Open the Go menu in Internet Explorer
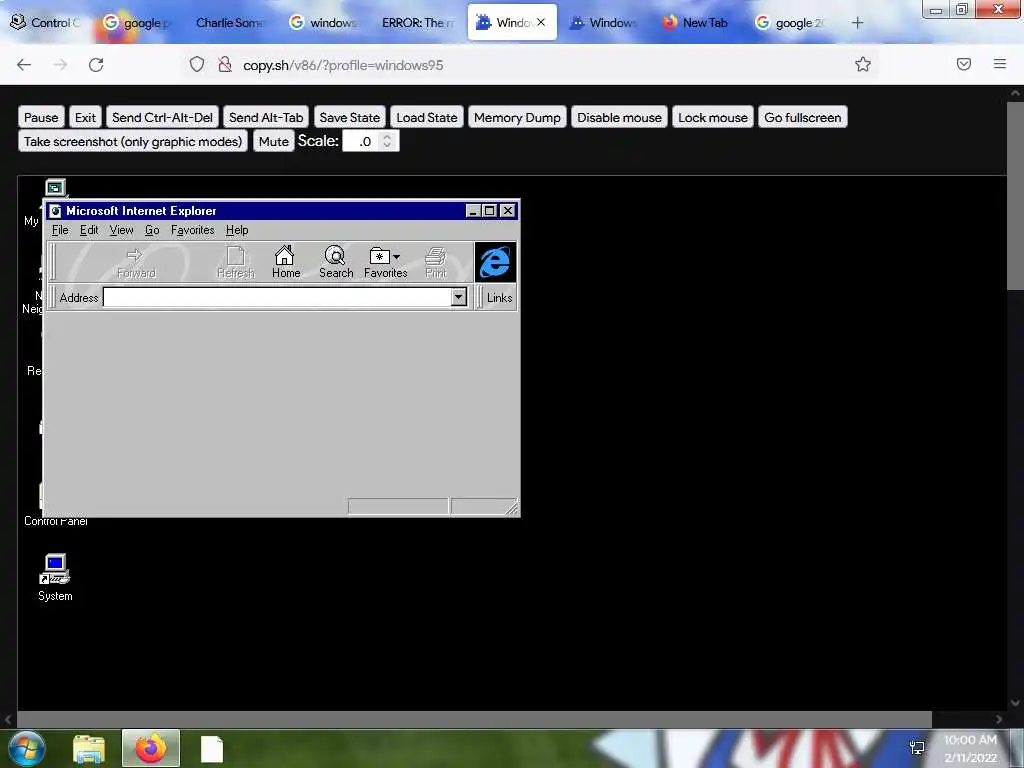The image size is (1024, 768). pyautogui.click(x=152, y=230)
